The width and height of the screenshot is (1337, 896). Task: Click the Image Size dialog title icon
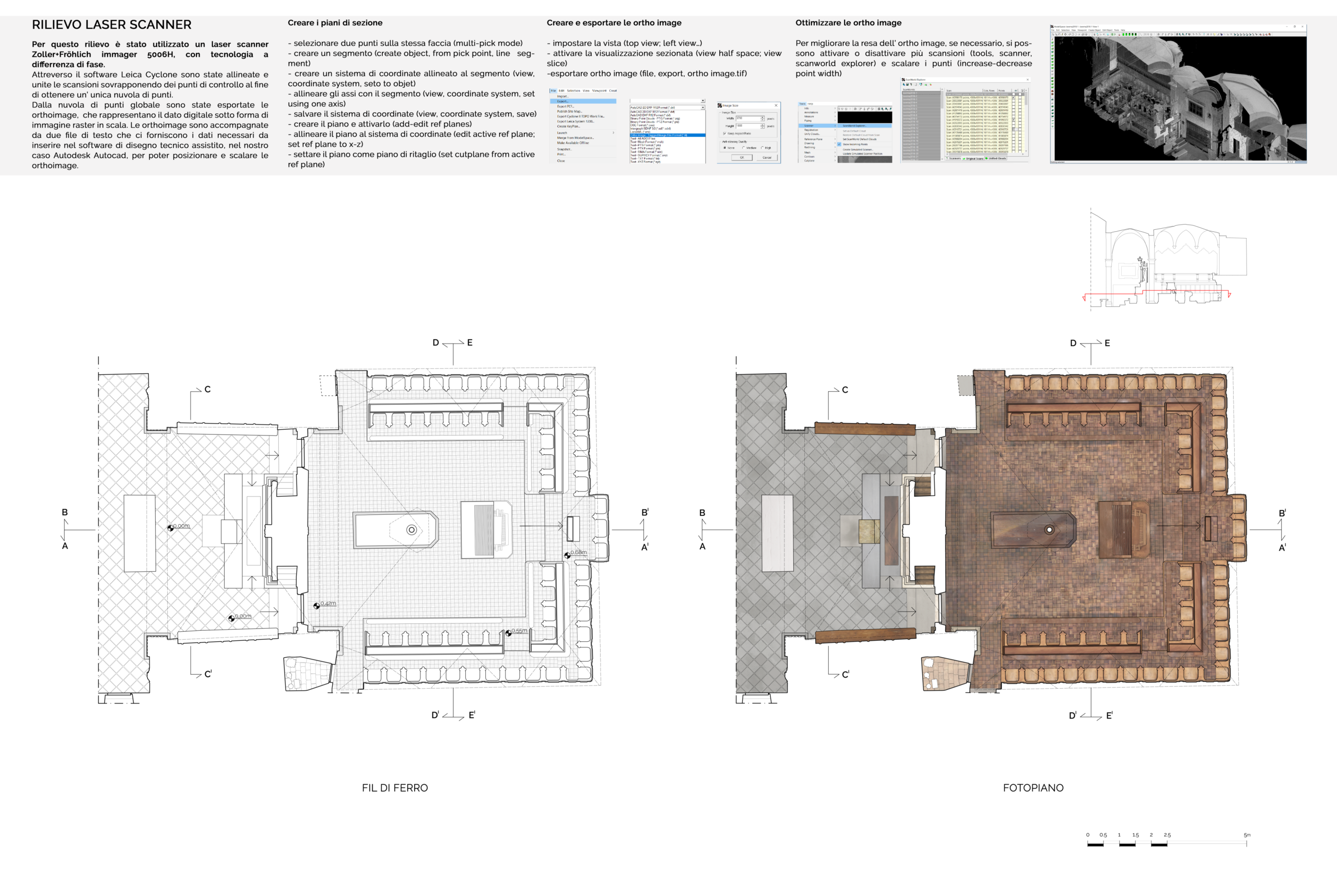720,105
